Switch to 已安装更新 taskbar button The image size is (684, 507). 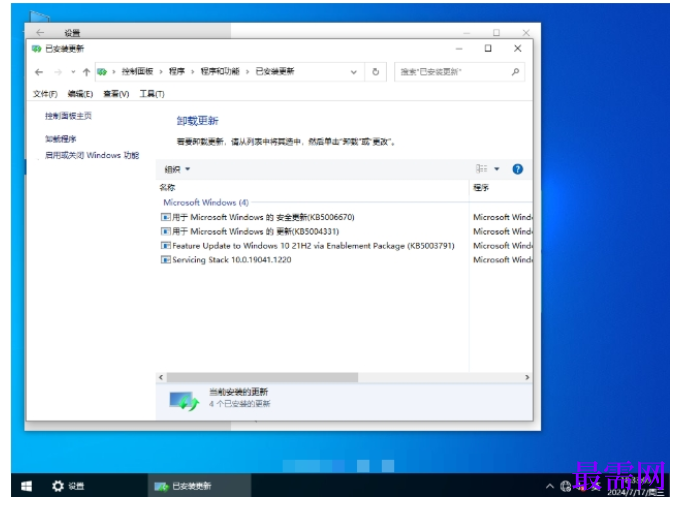point(199,486)
